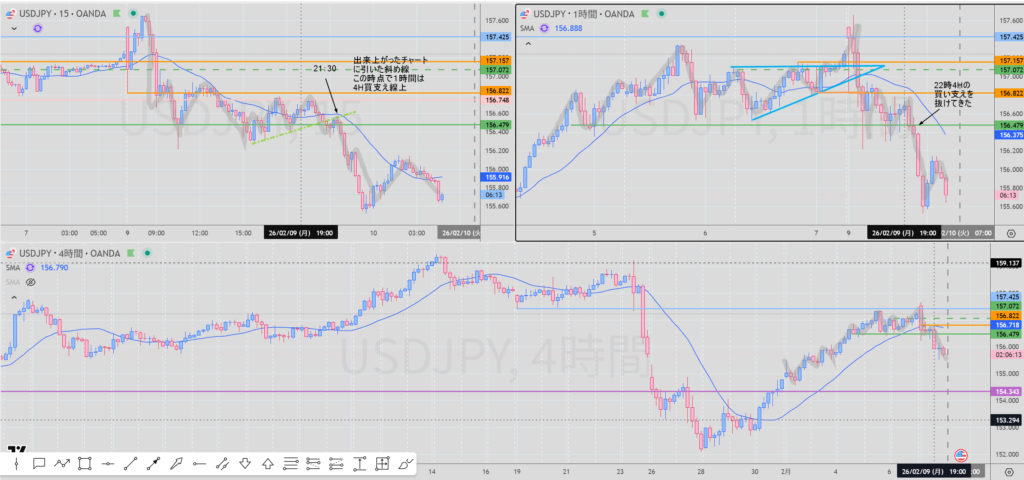This screenshot has width=1024, height=480.
Task: Click the orange 156.822 price label on 15-minute chart
Action: coord(497,91)
